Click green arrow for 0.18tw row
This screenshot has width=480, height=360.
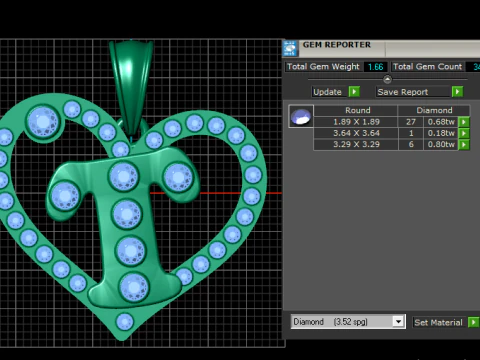[464, 133]
